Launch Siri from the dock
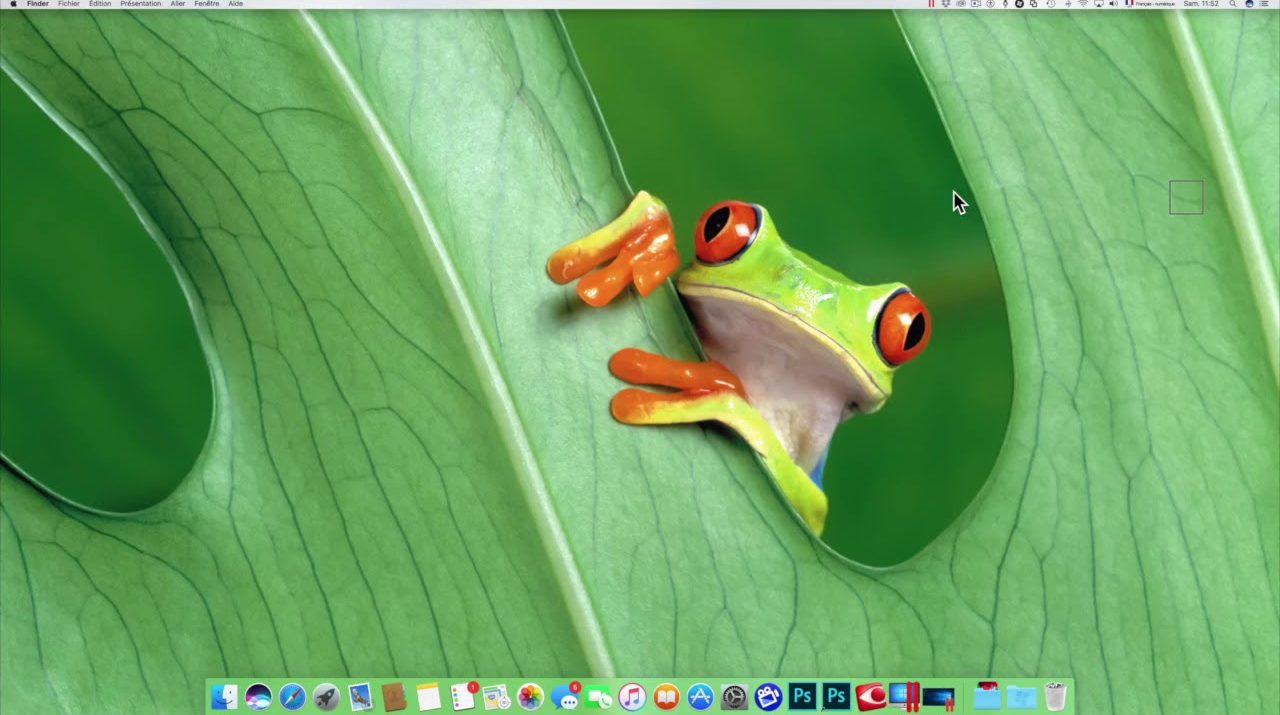Screen dimensions: 1280x715 tap(258, 697)
